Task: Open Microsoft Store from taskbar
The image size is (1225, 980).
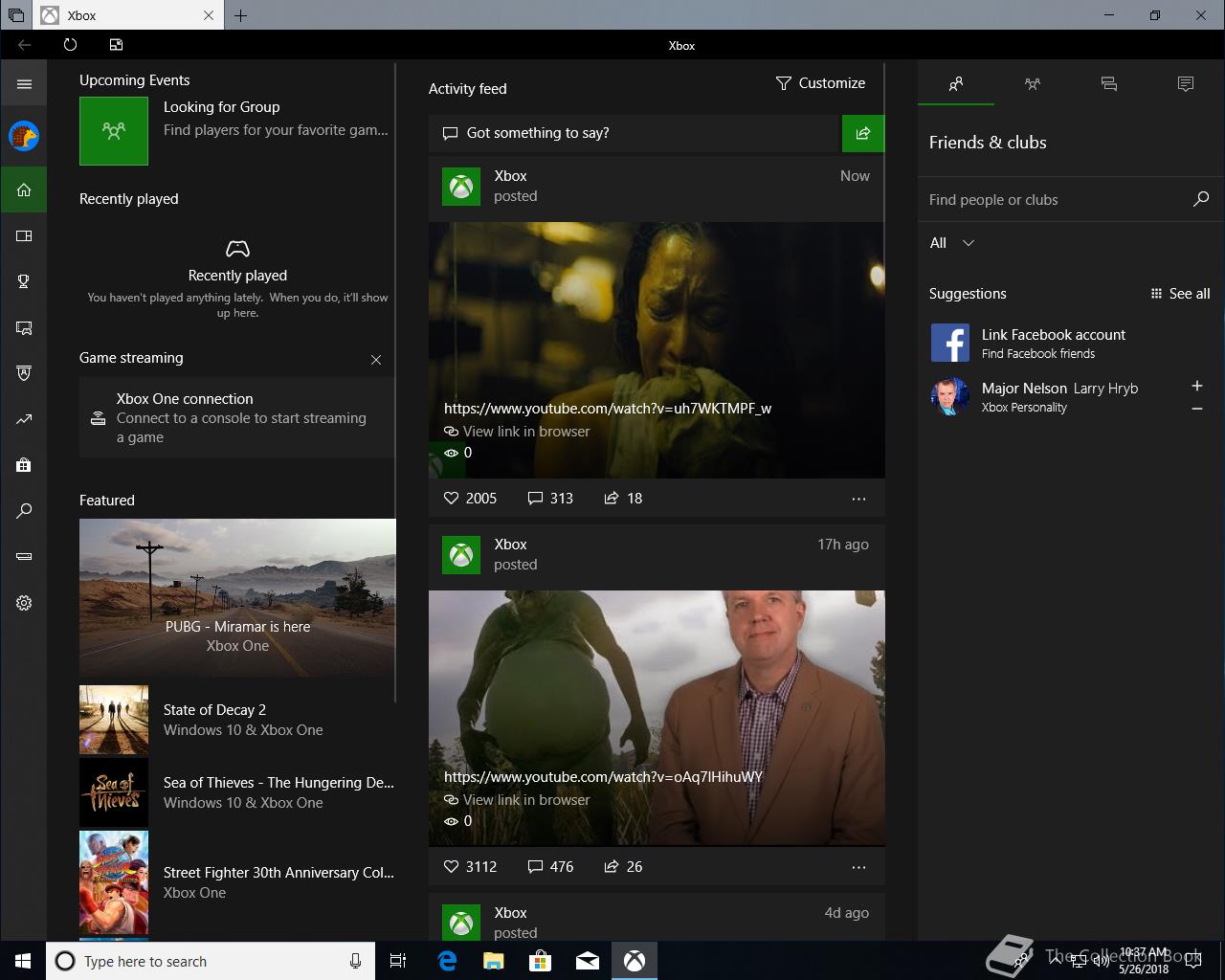Action: tap(541, 961)
